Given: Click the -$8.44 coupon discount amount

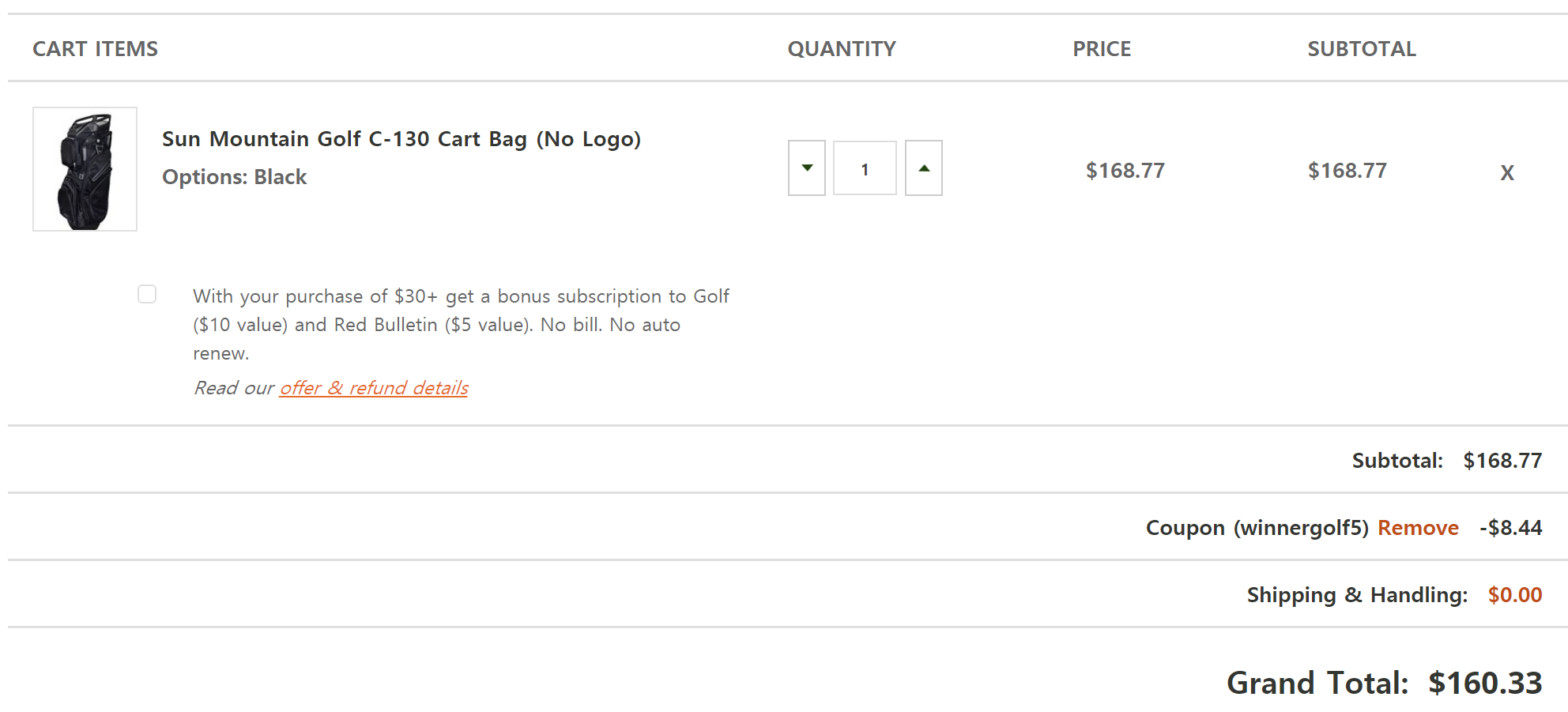Looking at the screenshot, I should tap(1510, 528).
